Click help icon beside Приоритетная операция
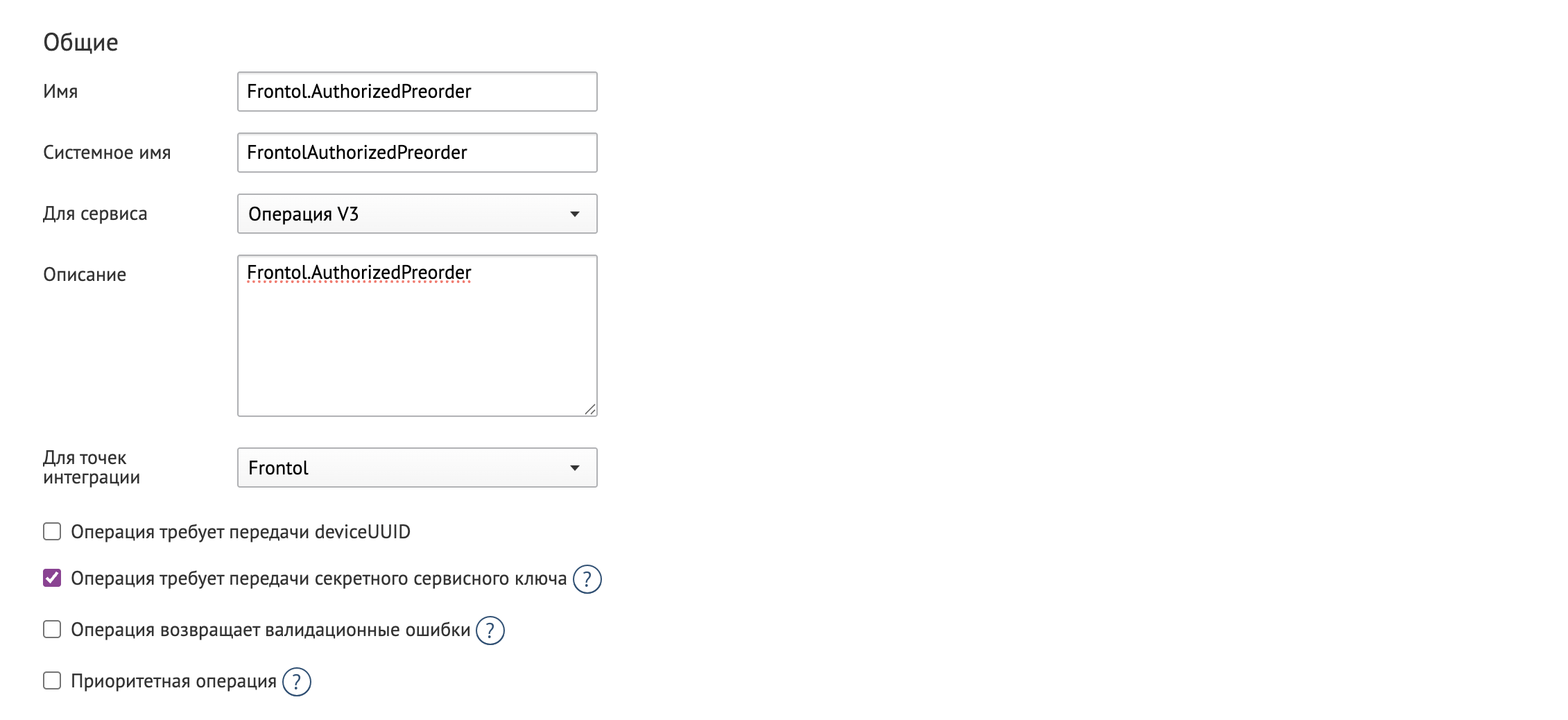The width and height of the screenshot is (1568, 720). (296, 682)
